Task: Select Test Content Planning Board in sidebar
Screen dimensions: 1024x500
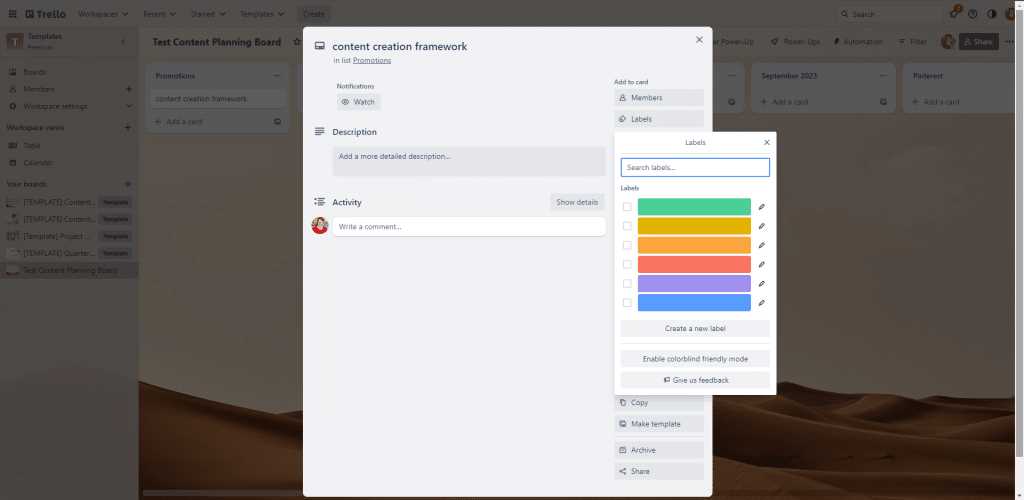Action: pos(69,270)
